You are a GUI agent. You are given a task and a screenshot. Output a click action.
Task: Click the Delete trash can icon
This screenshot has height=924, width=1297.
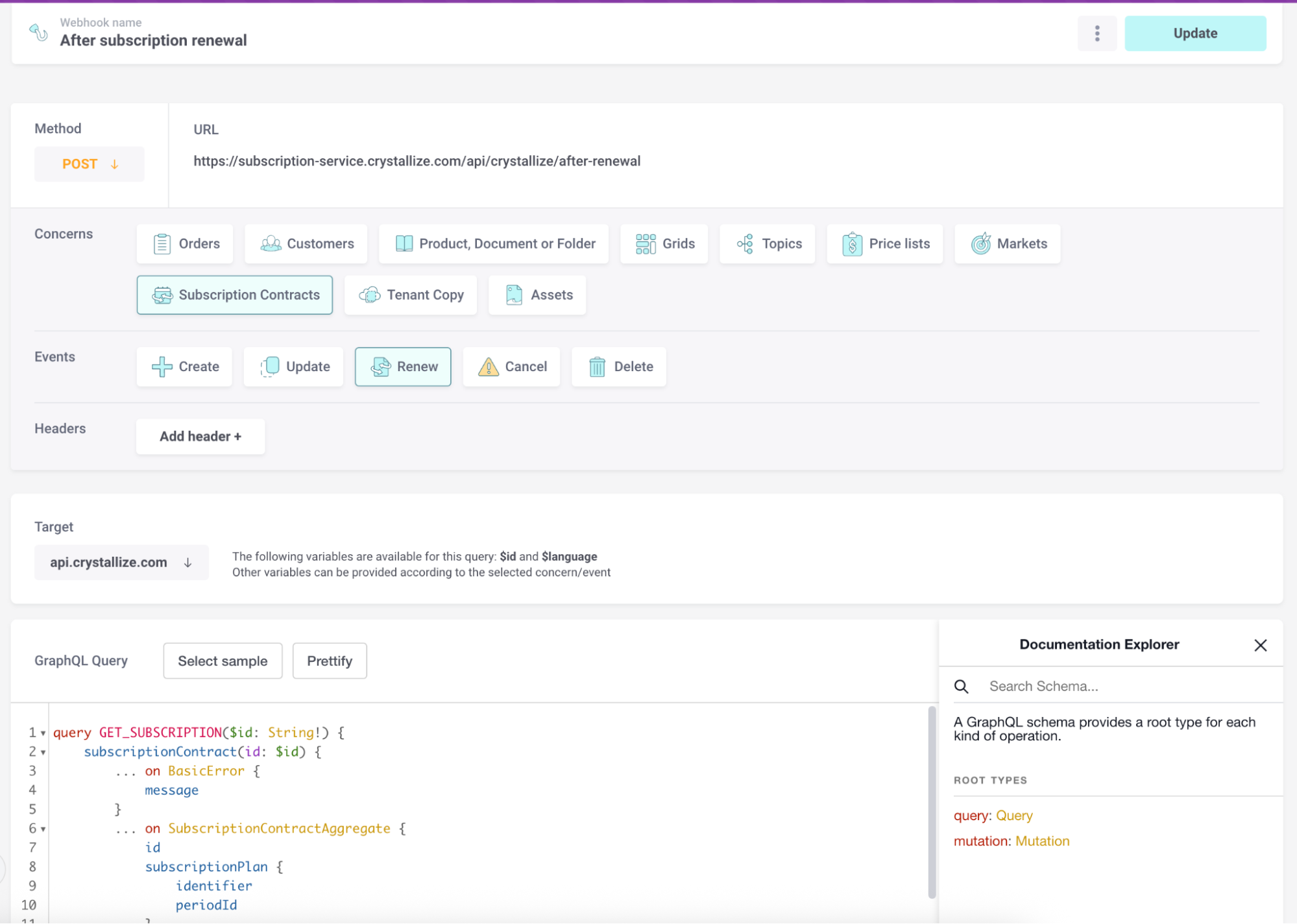(597, 367)
